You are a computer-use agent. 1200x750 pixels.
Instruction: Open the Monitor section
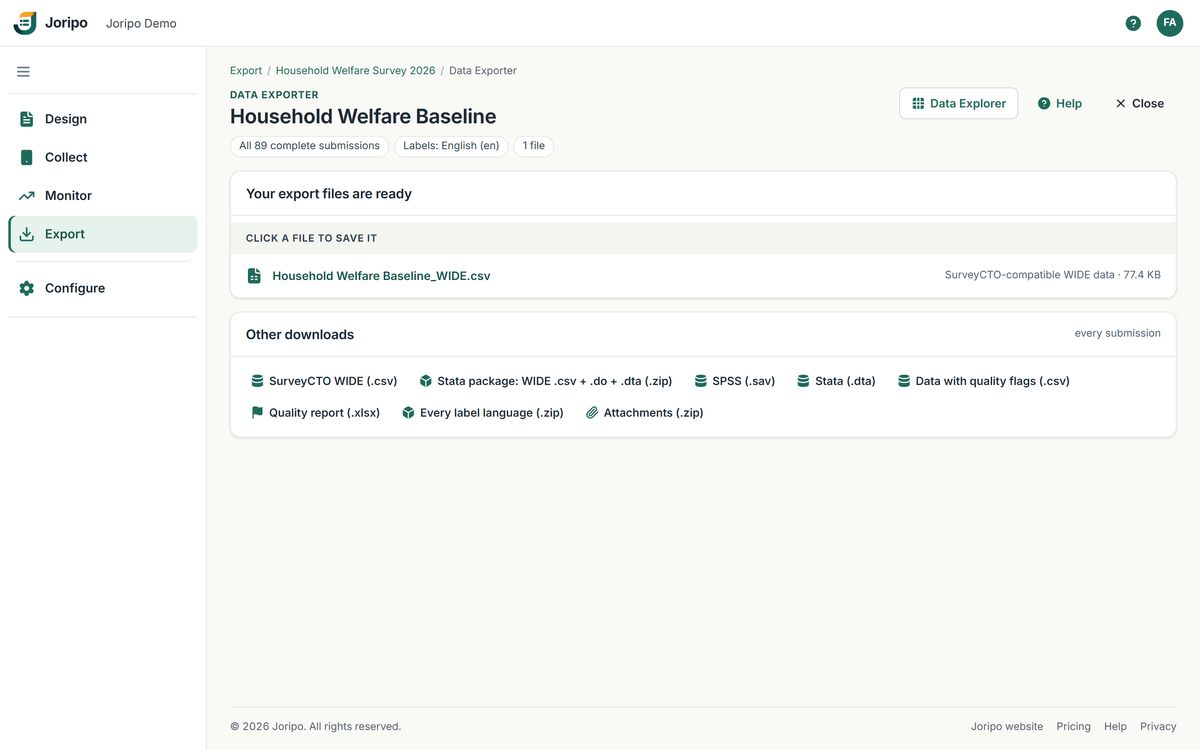(103, 196)
